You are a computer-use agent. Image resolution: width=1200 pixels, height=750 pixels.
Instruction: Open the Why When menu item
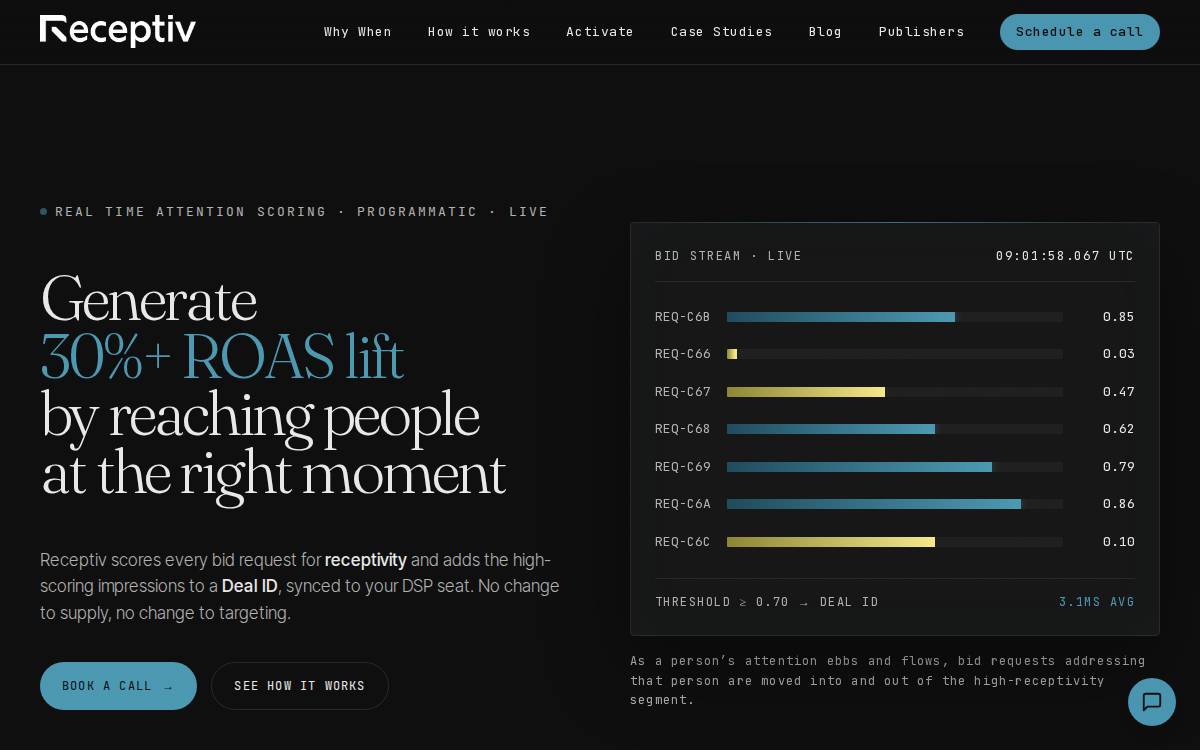click(x=358, y=32)
